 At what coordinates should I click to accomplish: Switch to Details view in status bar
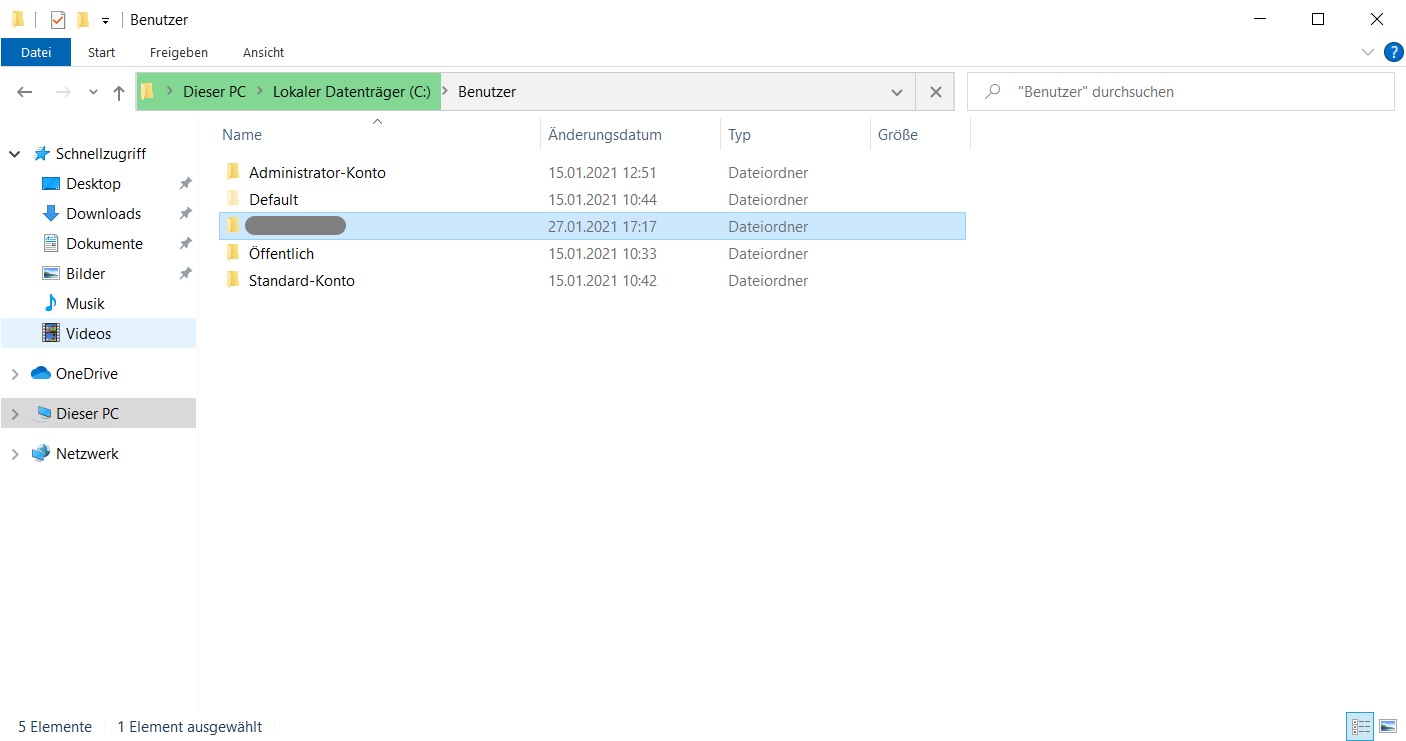coord(1360,726)
